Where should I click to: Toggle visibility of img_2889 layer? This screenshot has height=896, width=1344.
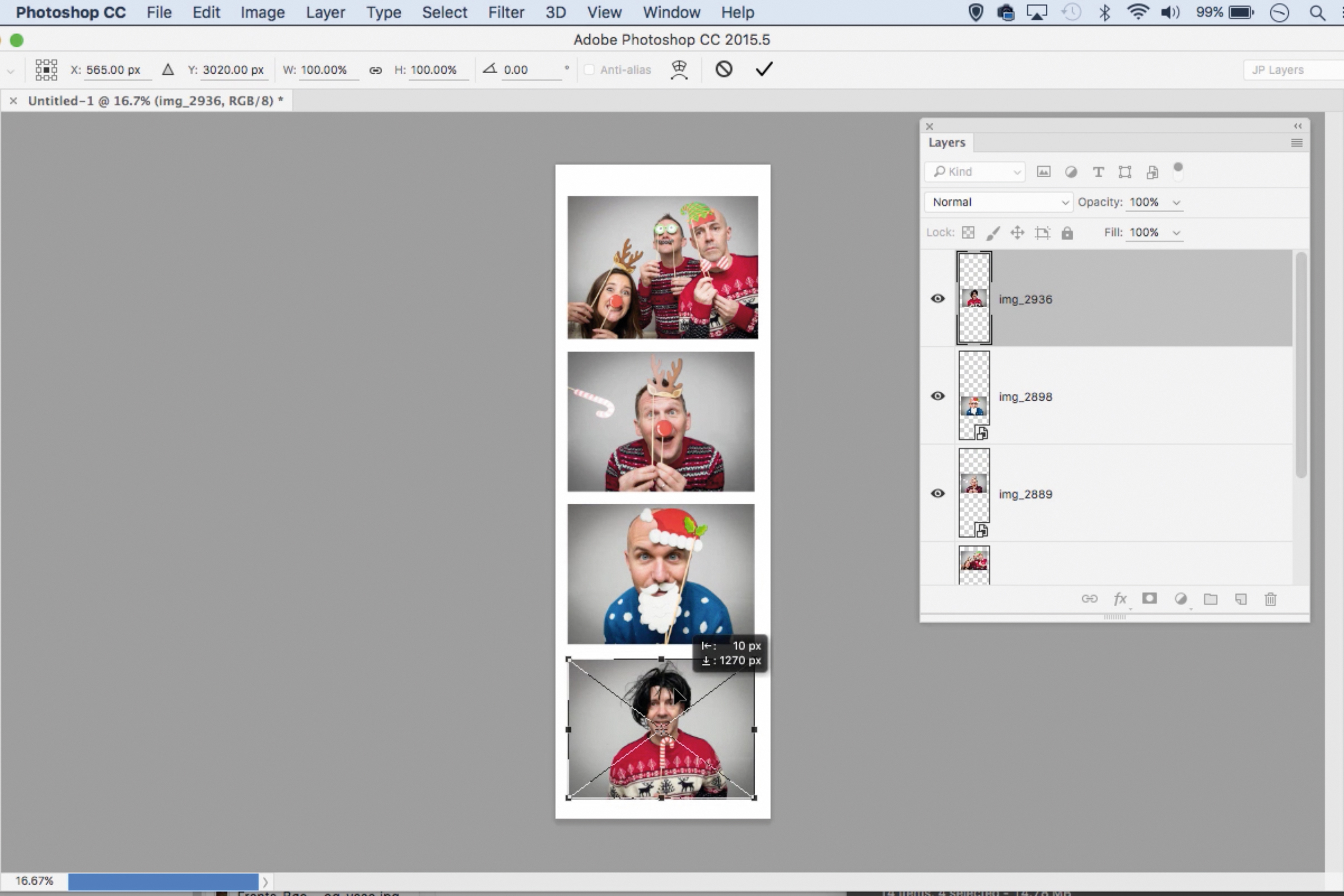click(937, 493)
